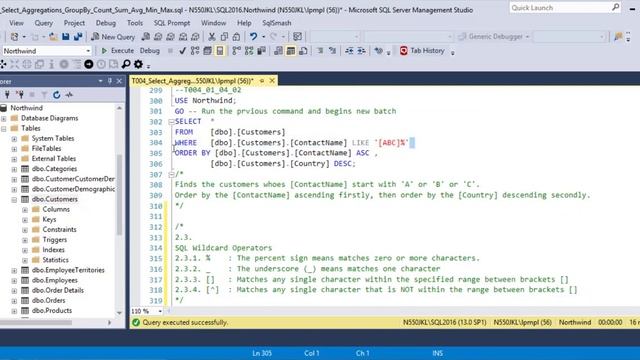Open the SqlSmash menu

click(x=277, y=23)
